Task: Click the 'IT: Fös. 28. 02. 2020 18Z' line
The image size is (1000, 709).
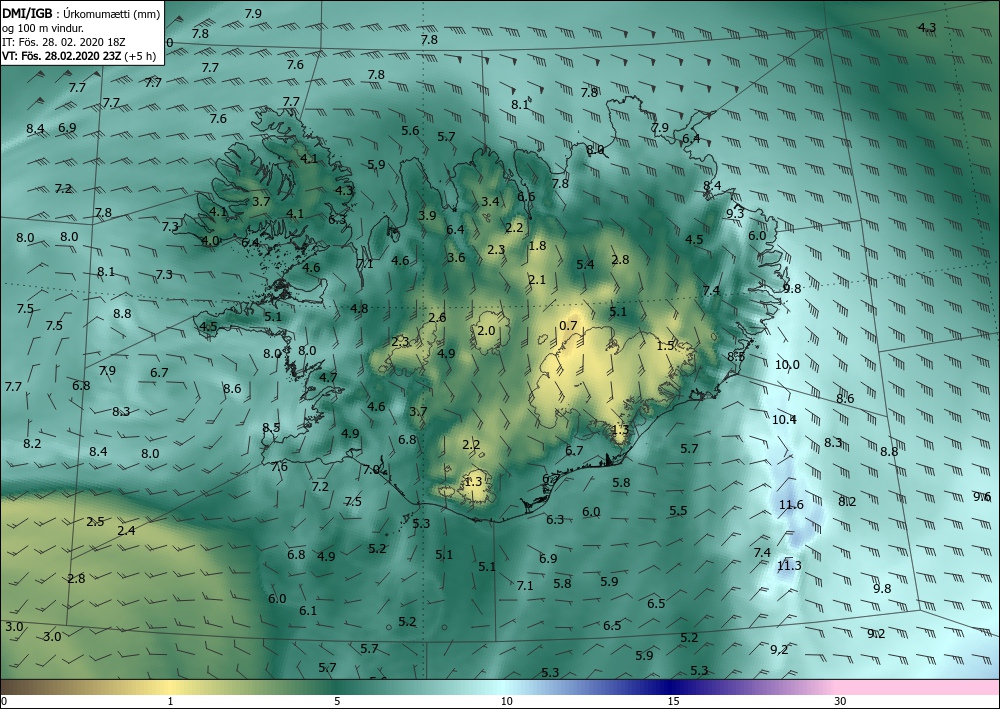Action: pos(63,42)
